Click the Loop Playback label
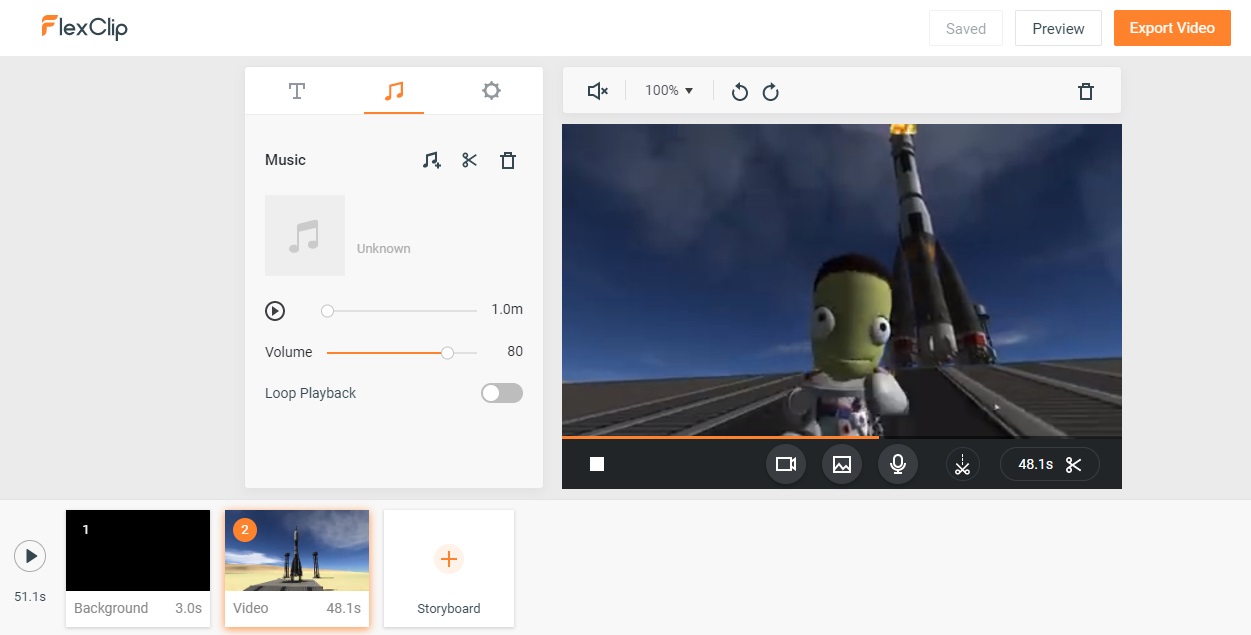1251x635 pixels. [310, 393]
